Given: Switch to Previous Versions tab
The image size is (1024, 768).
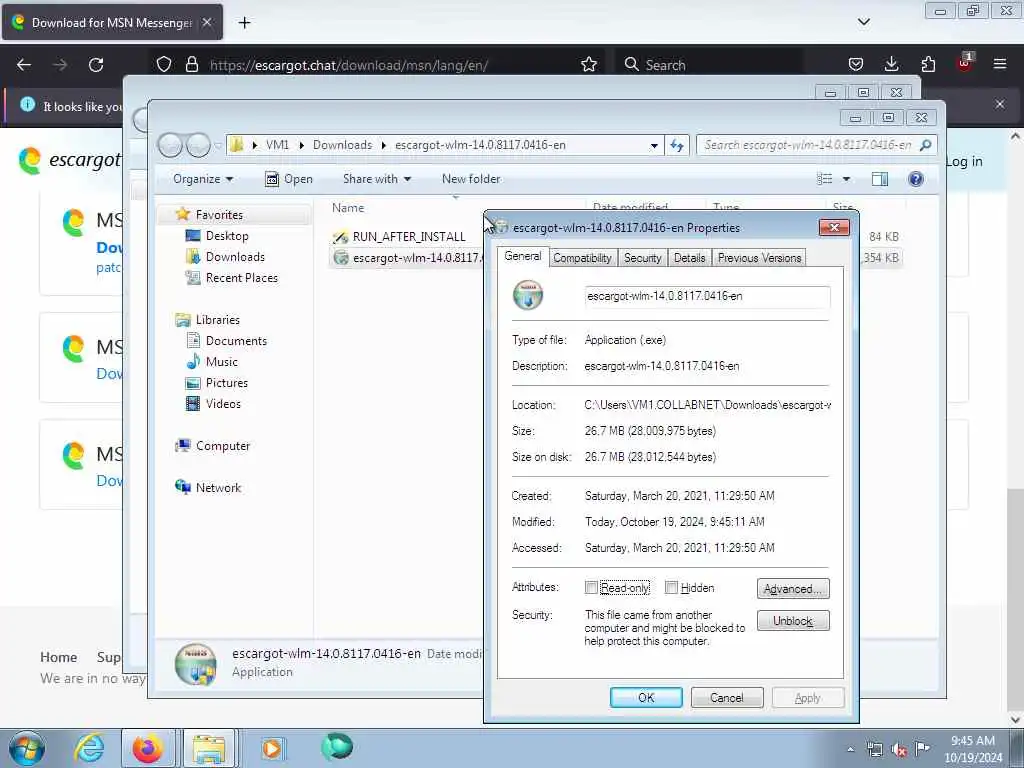Looking at the screenshot, I should point(759,258).
